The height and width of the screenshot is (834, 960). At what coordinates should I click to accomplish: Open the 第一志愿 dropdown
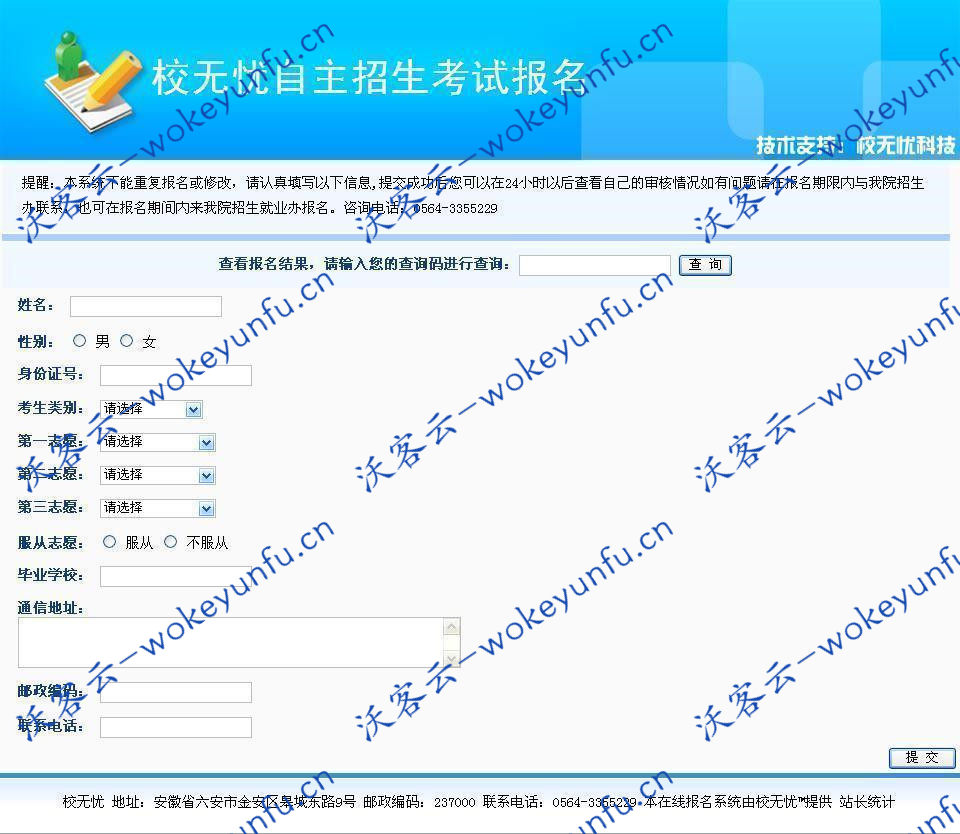pos(158,442)
